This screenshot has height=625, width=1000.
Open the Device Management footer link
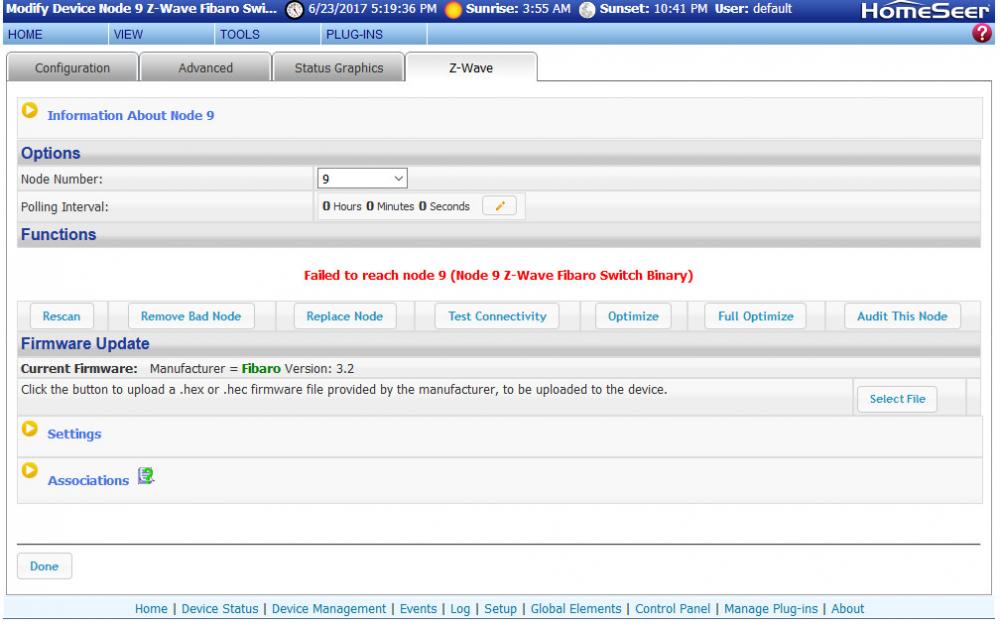click(329, 608)
